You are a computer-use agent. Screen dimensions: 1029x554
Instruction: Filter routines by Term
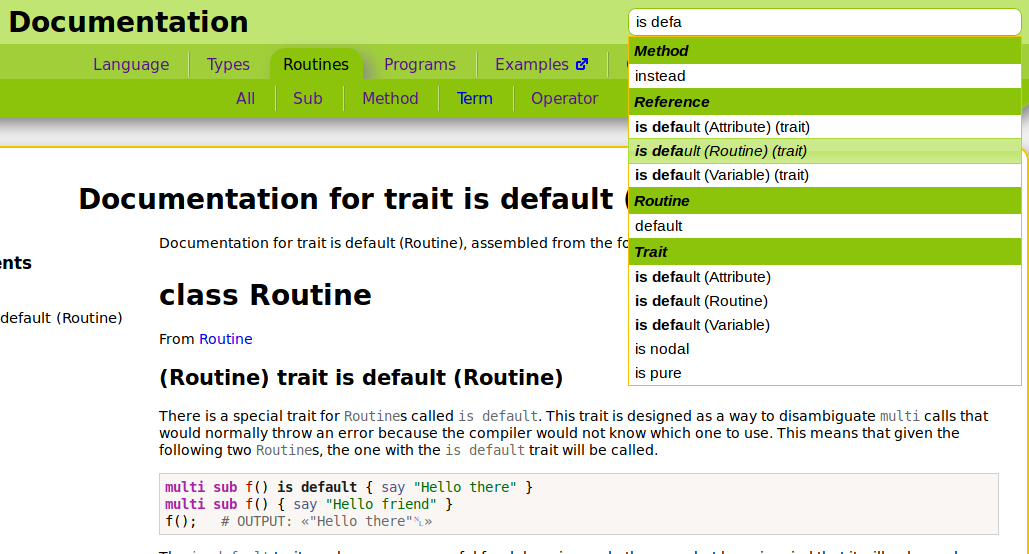tap(474, 98)
